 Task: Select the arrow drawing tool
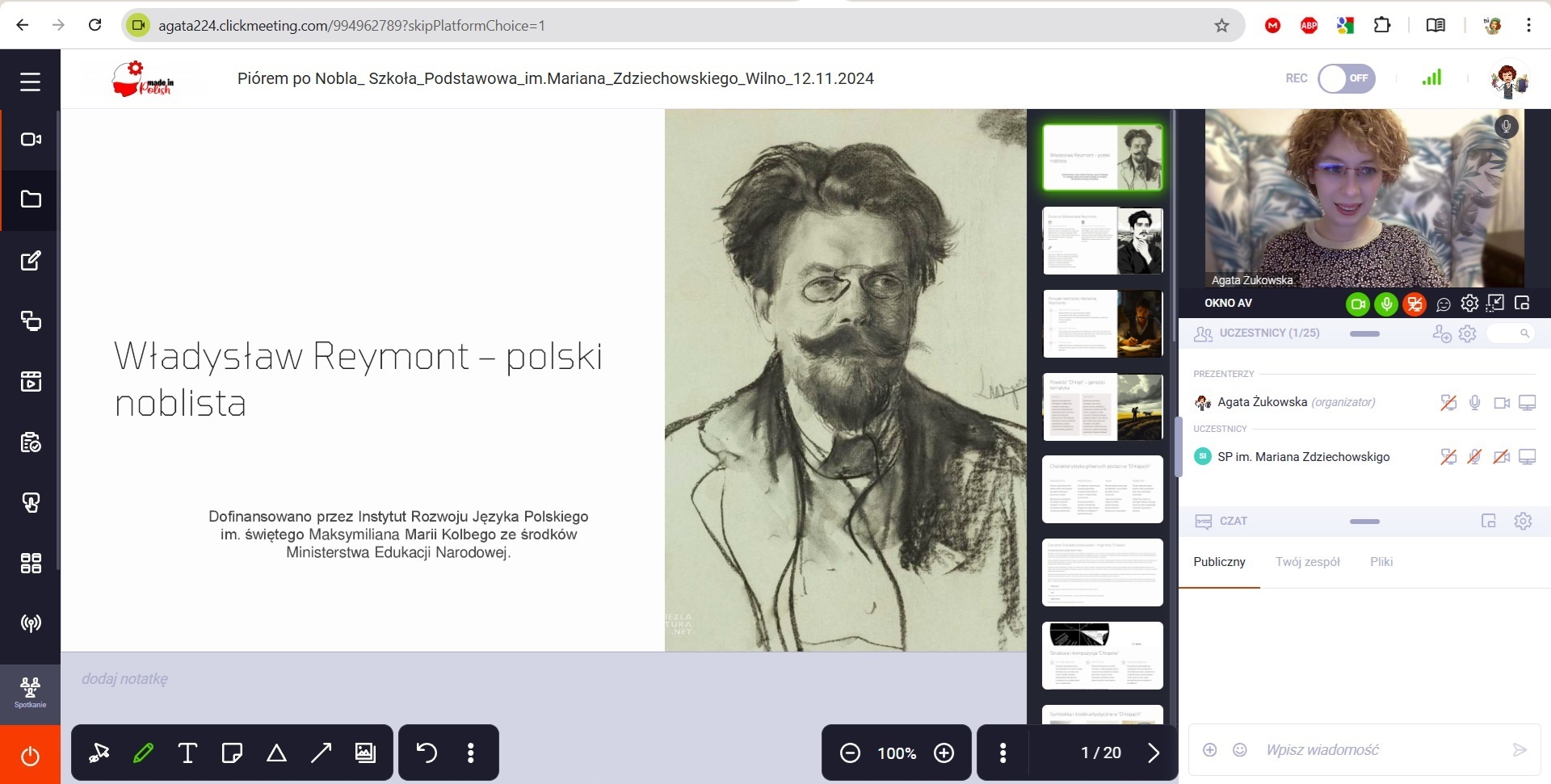(x=321, y=753)
